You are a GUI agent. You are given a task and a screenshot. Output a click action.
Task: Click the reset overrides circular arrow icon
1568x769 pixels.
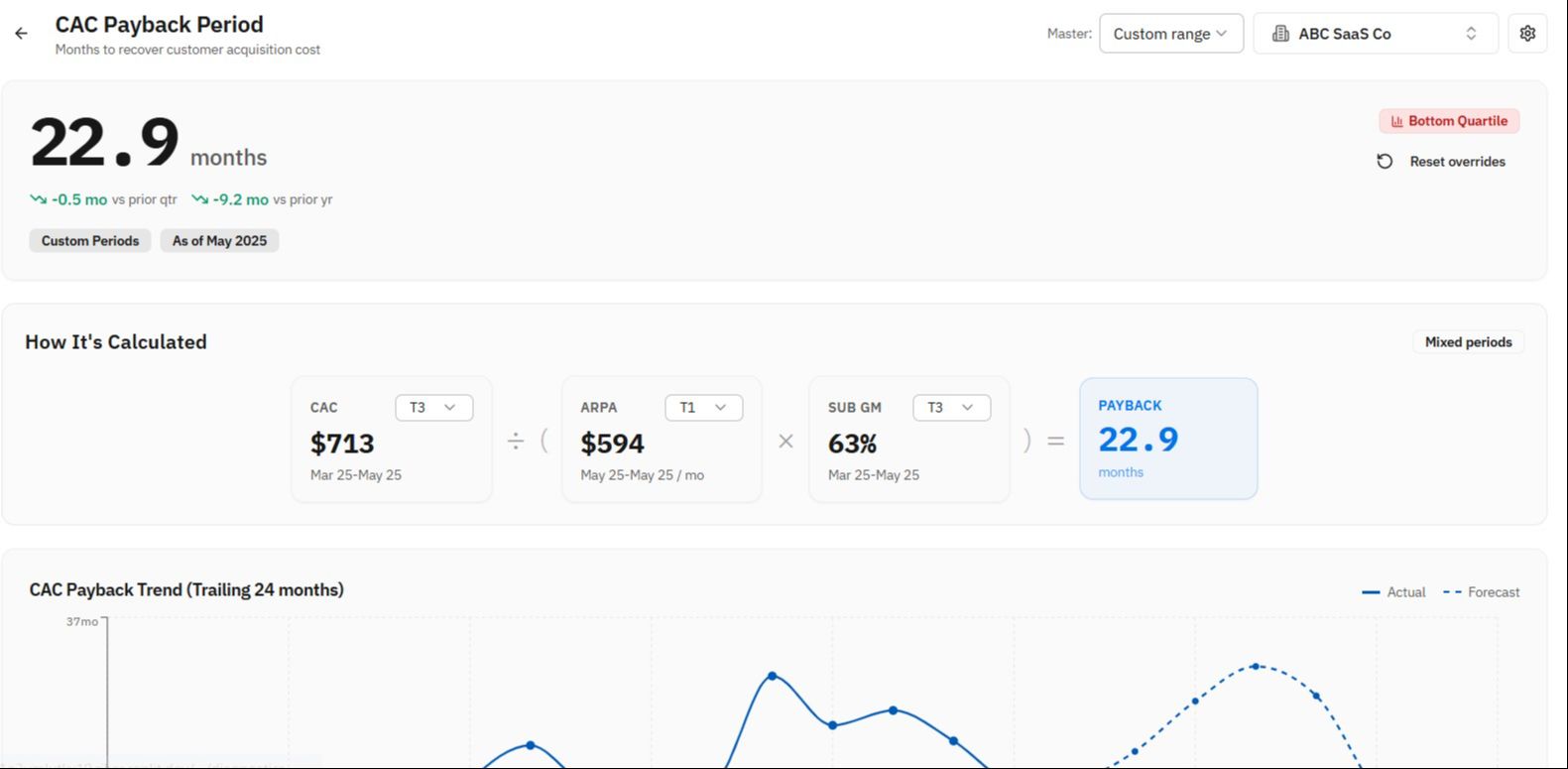coord(1385,162)
